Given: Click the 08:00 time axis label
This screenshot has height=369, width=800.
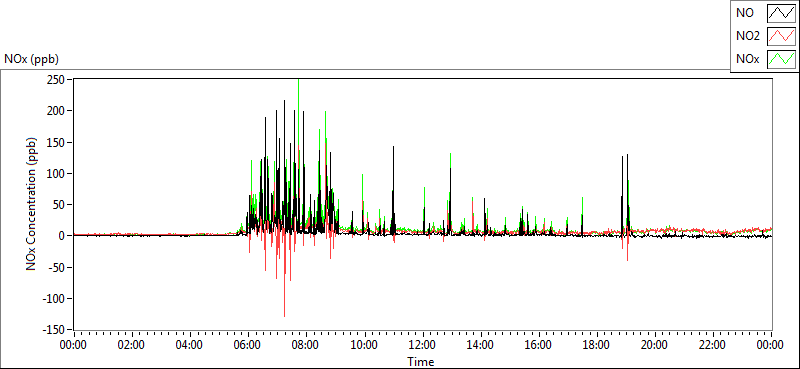Looking at the screenshot, I should (306, 345).
